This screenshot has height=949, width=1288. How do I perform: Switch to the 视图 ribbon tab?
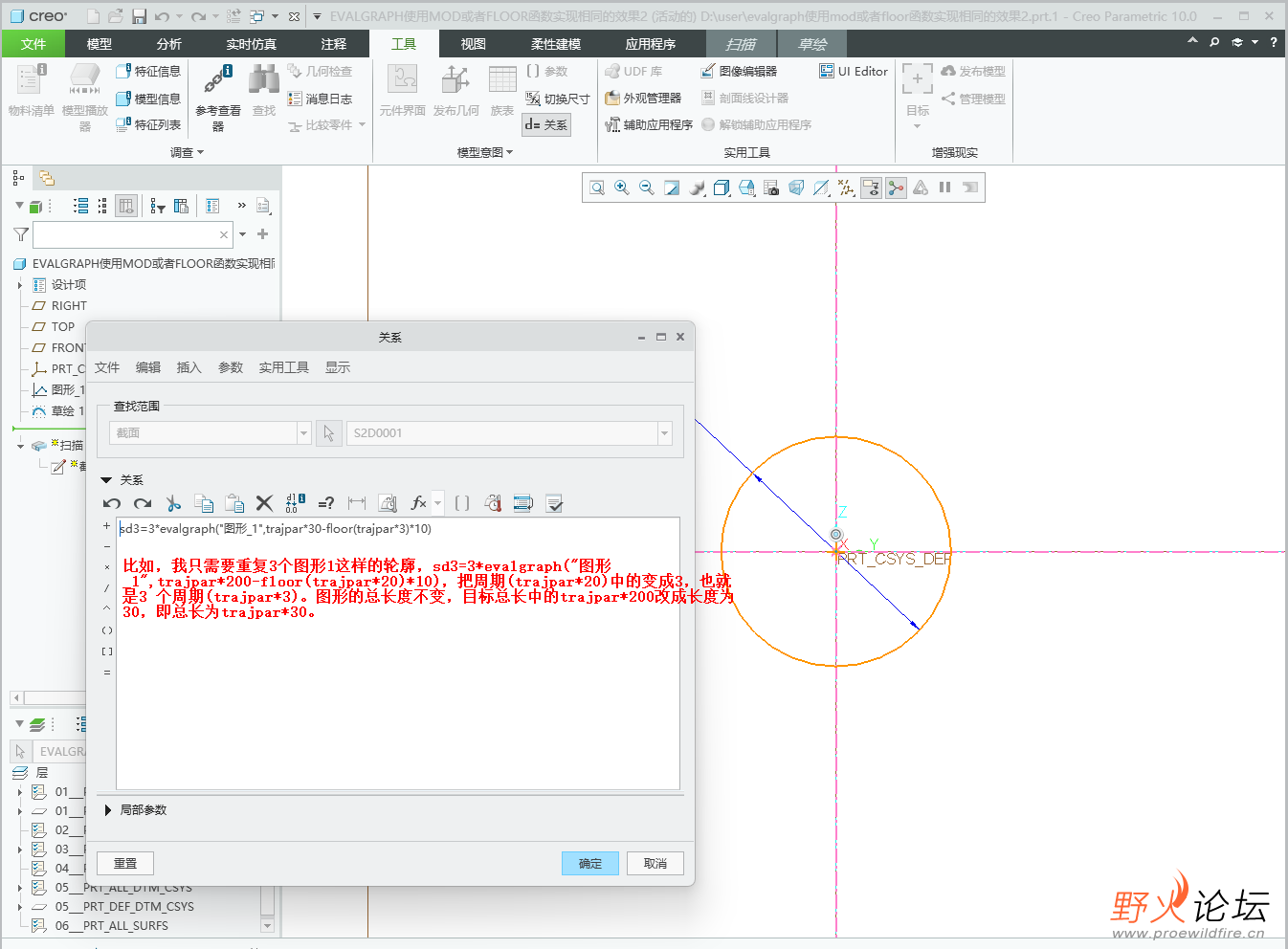point(474,44)
